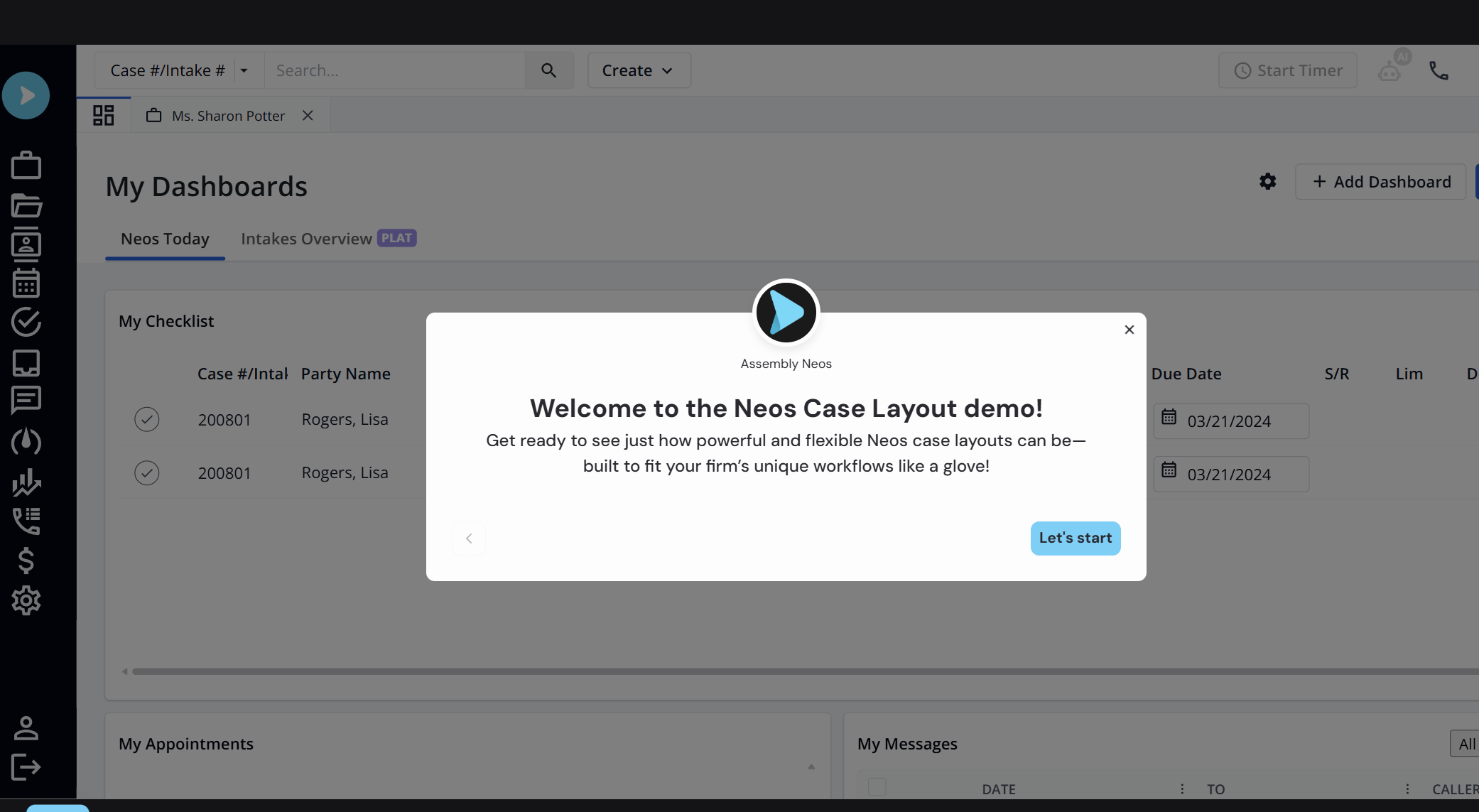The width and height of the screenshot is (1479, 812).
Task: Switch to Intakes Overview tab
Action: (x=306, y=239)
